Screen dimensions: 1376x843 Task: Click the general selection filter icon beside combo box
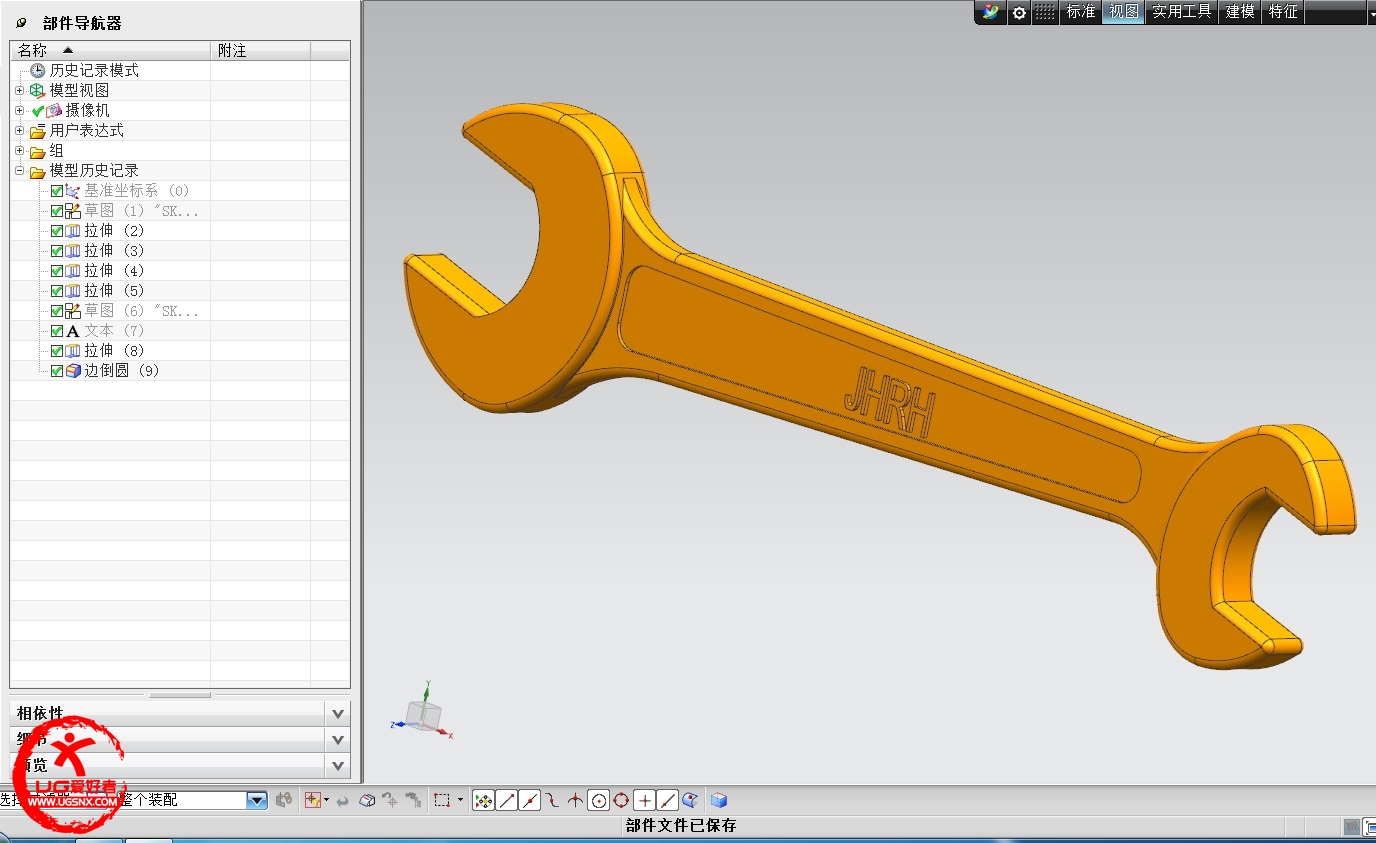tap(284, 800)
